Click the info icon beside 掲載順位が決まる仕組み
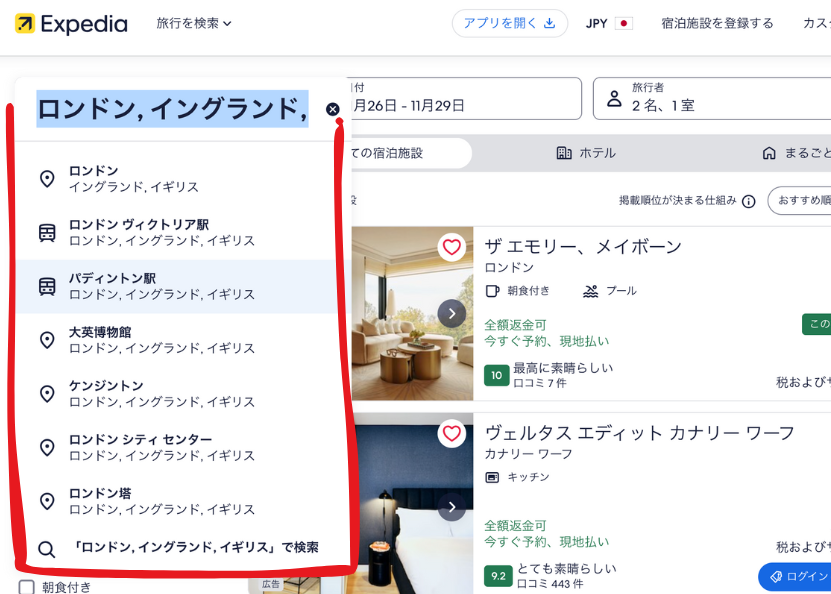Viewport: 831px width, 594px height. tap(748, 201)
